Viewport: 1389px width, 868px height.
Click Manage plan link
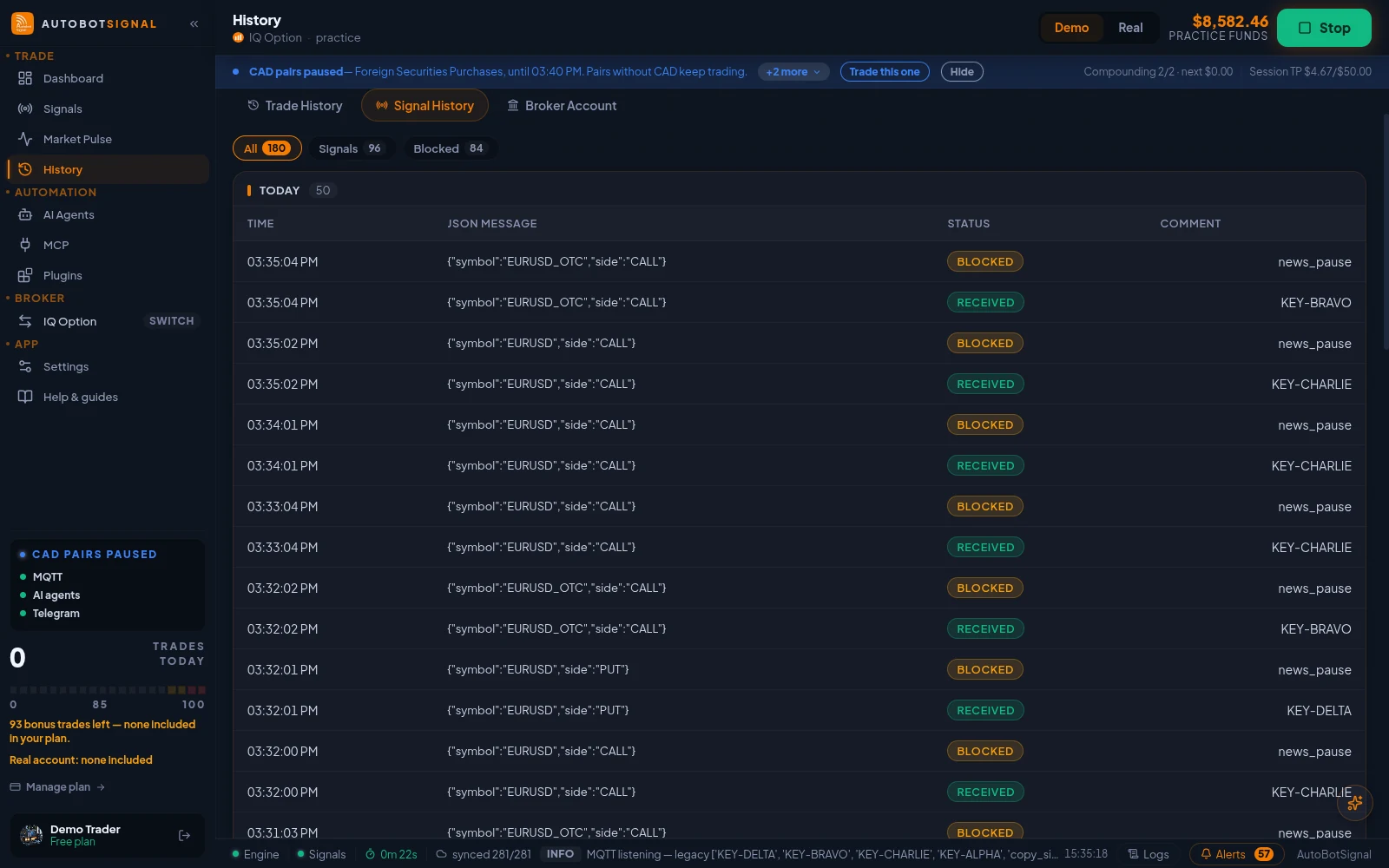point(57,787)
